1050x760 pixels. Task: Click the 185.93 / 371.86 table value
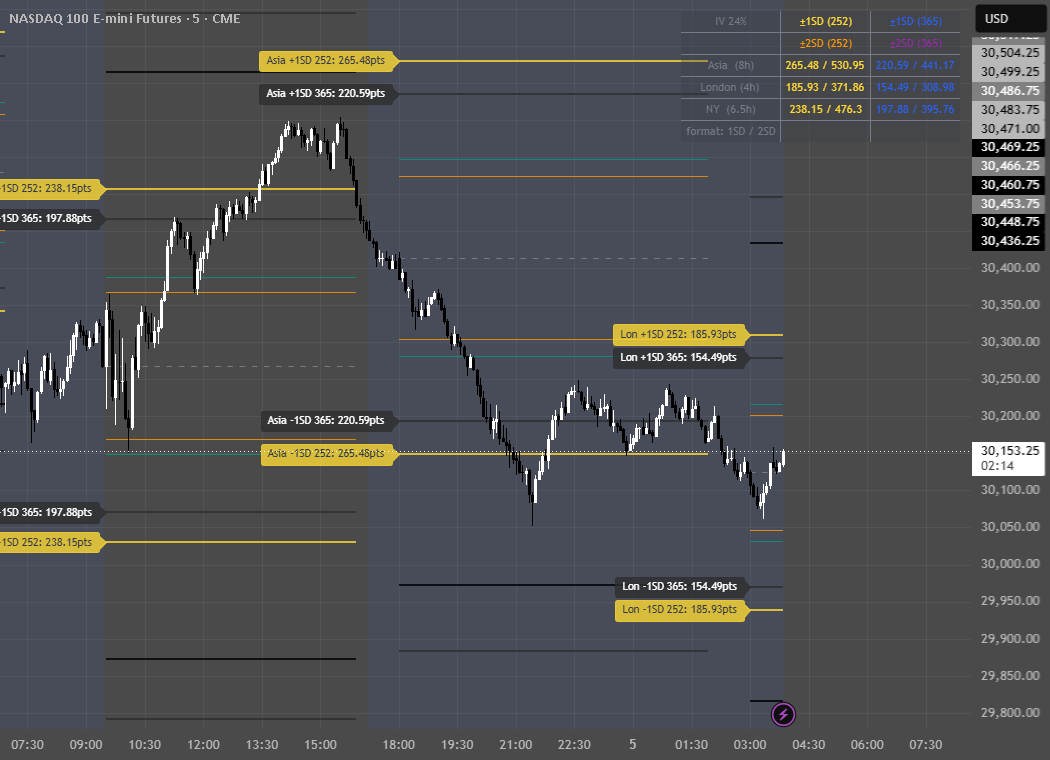pos(825,87)
